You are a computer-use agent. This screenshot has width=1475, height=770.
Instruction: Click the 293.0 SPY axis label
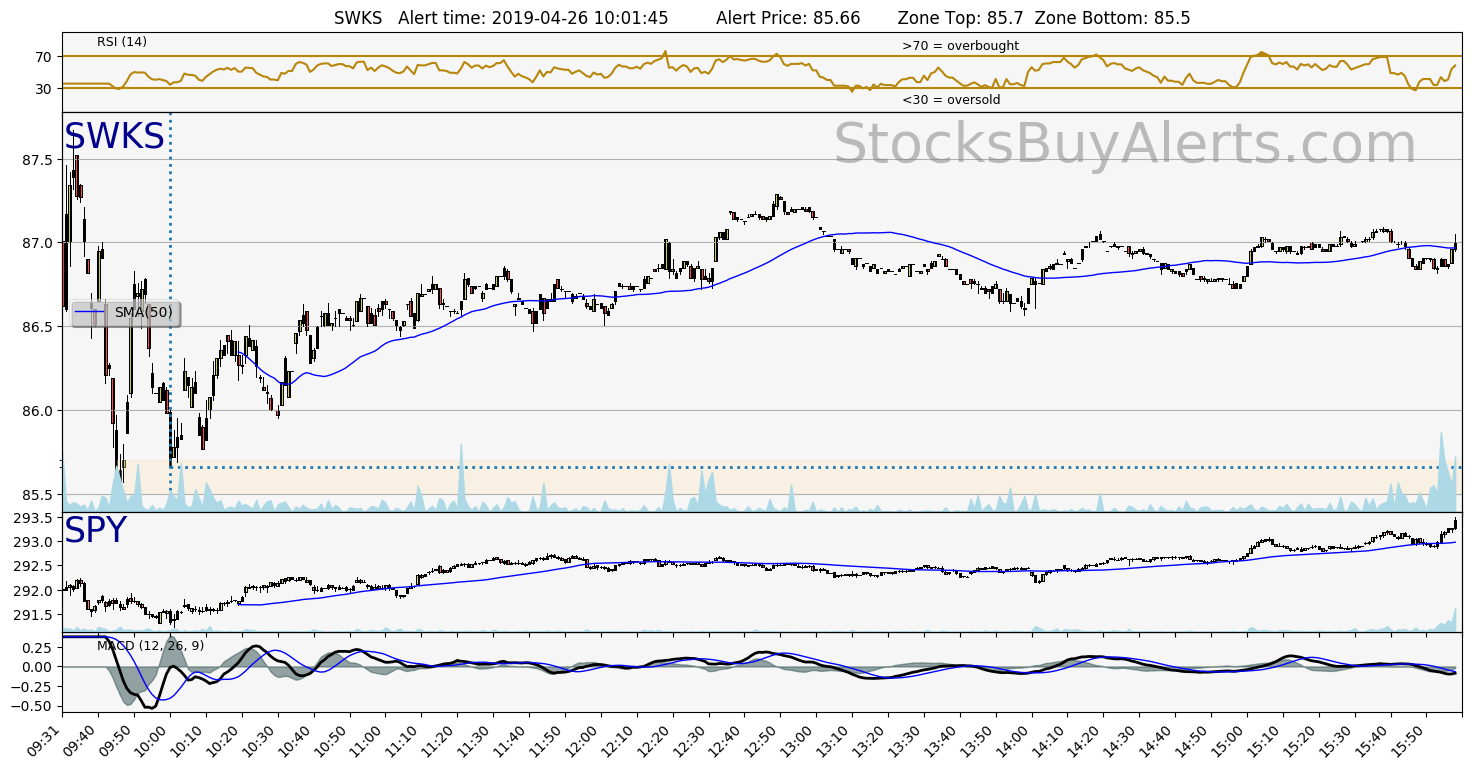(32, 542)
